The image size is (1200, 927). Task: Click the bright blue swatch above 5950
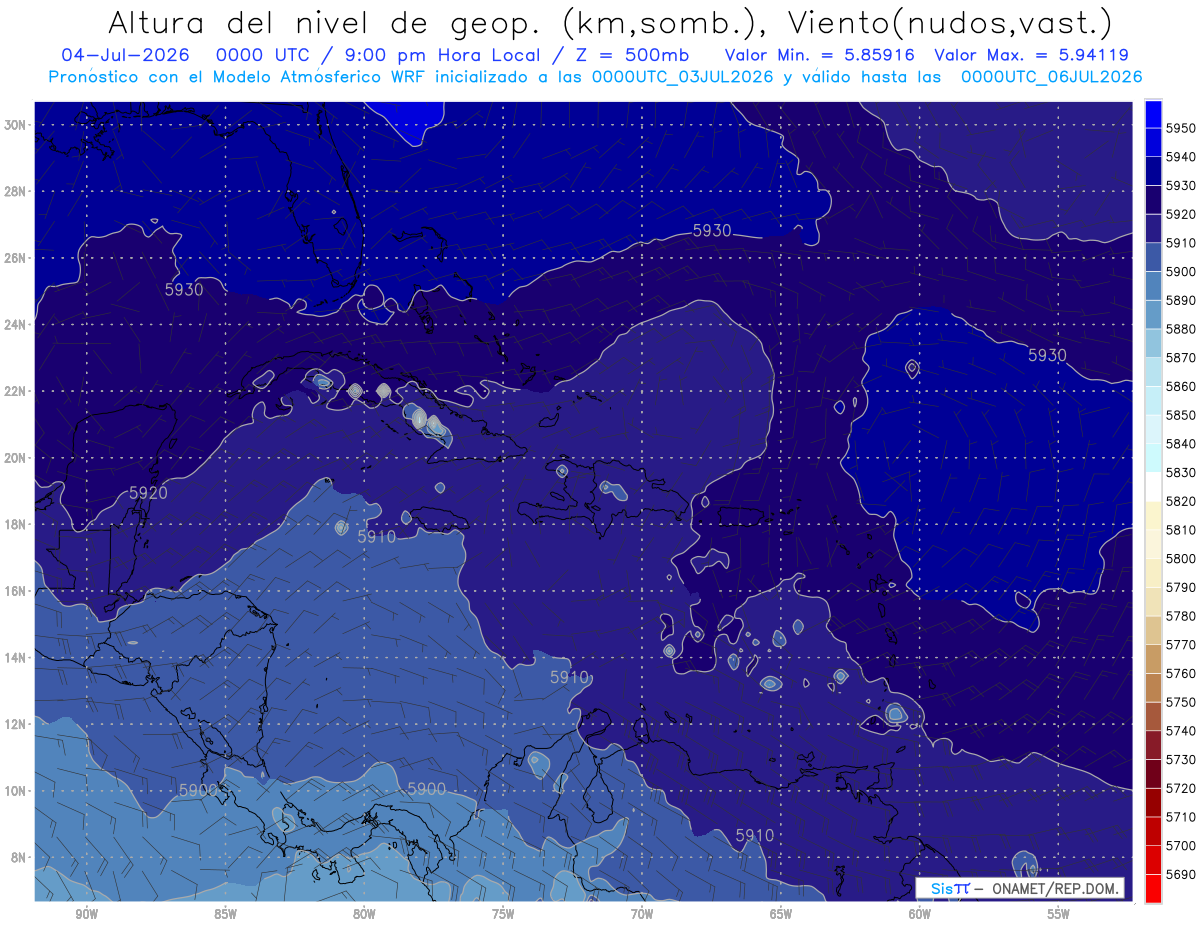[x=1153, y=114]
